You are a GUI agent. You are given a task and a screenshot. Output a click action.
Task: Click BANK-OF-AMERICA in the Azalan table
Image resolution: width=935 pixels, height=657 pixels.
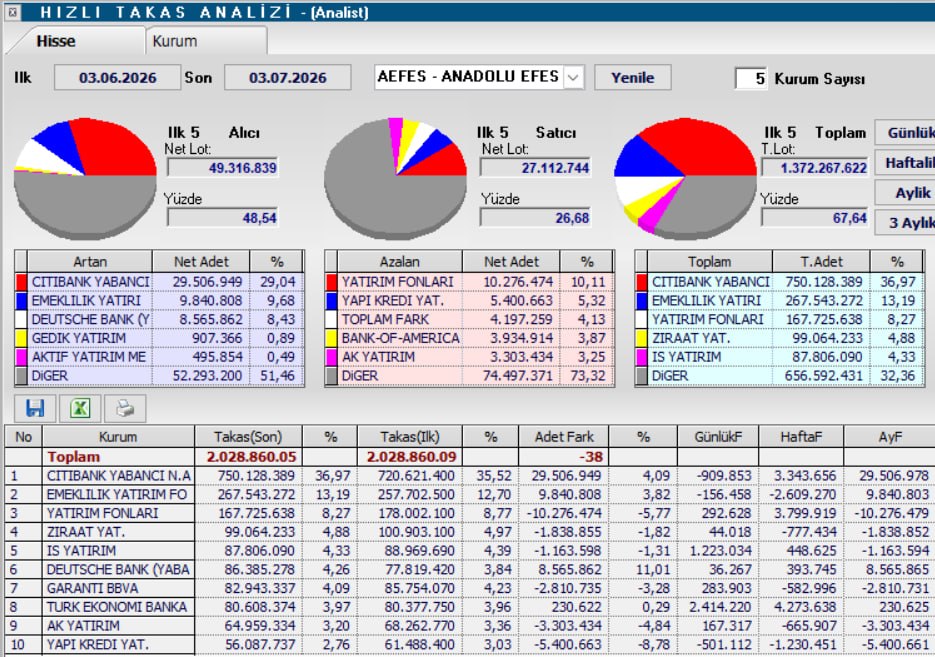[x=400, y=338]
